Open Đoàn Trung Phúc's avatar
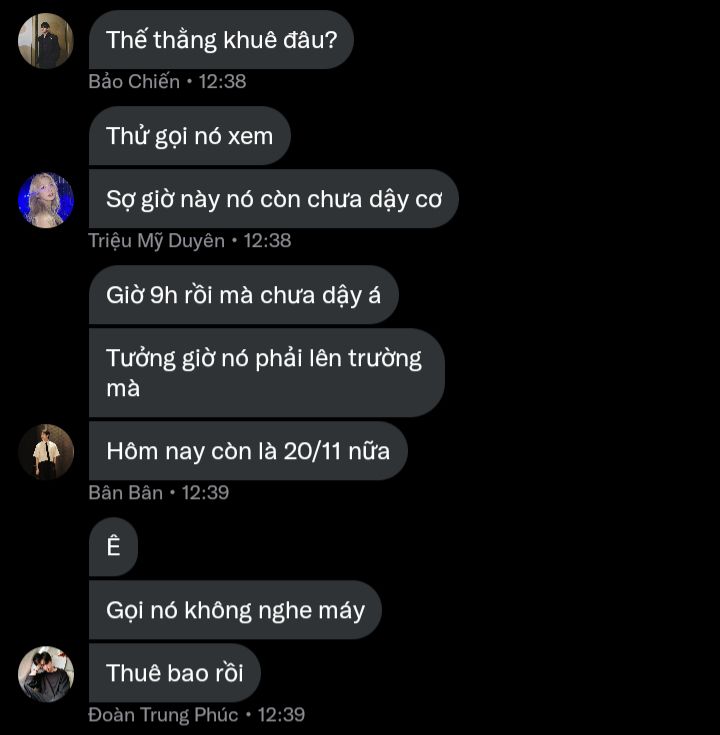Screen dimensions: 720x735 (x=45, y=674)
